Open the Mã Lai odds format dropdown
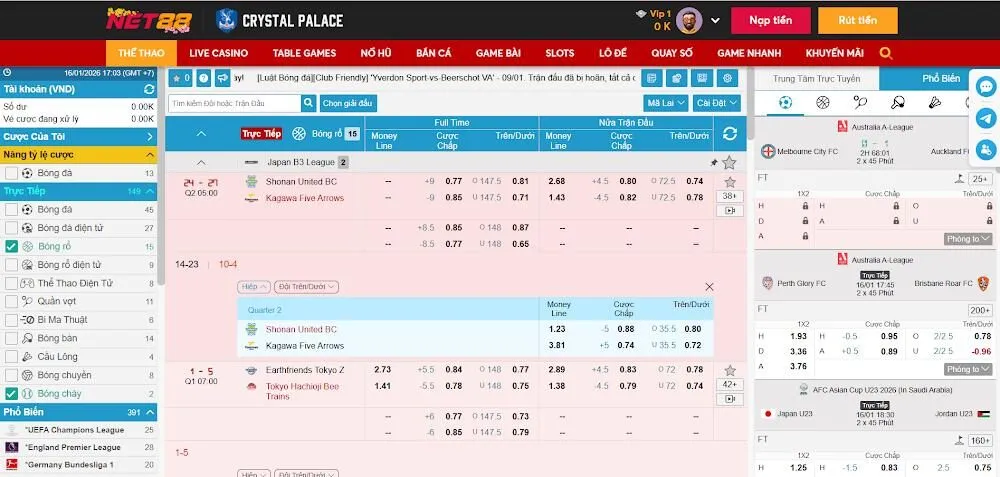Viewport: 1000px width, 477px height. (666, 103)
